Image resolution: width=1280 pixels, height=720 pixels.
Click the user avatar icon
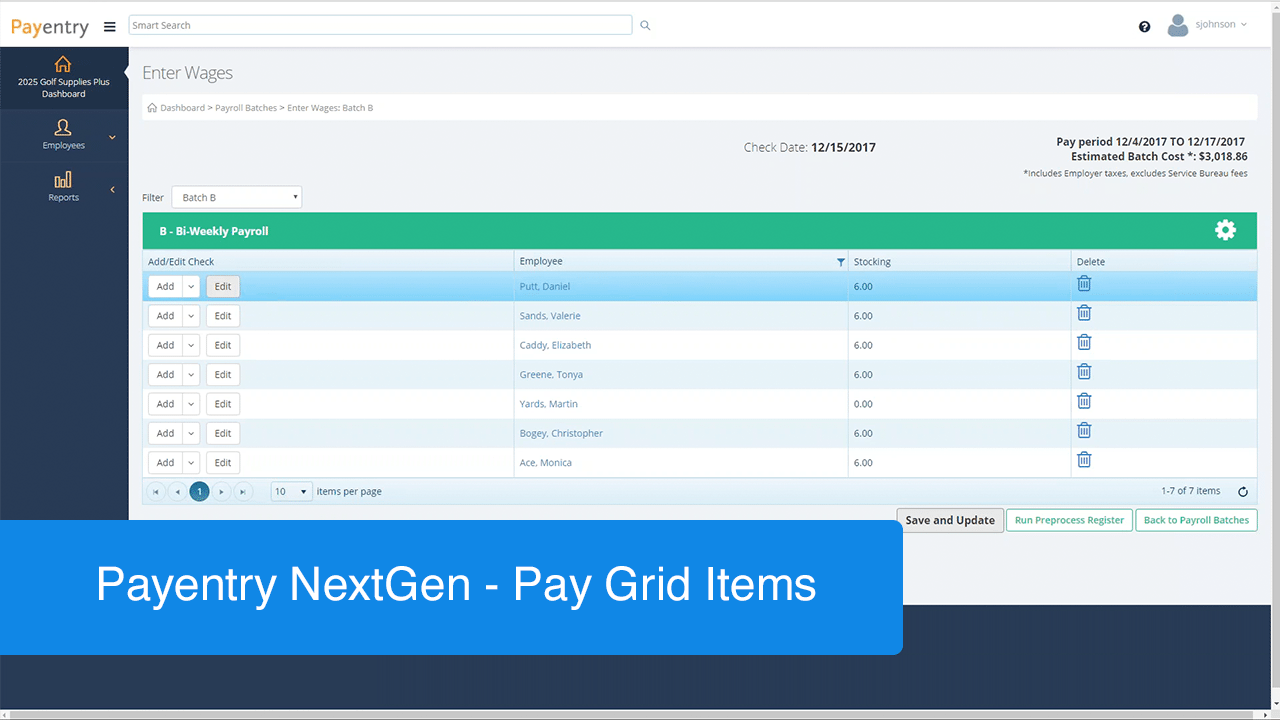tap(1178, 25)
